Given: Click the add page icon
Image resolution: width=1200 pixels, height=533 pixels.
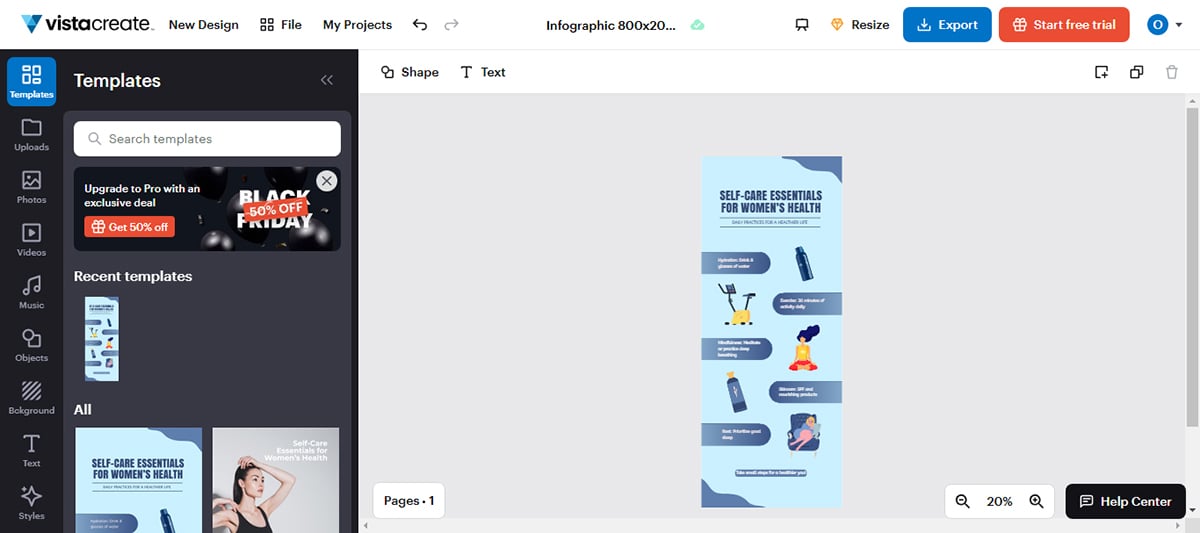Looking at the screenshot, I should pyautogui.click(x=1101, y=72).
